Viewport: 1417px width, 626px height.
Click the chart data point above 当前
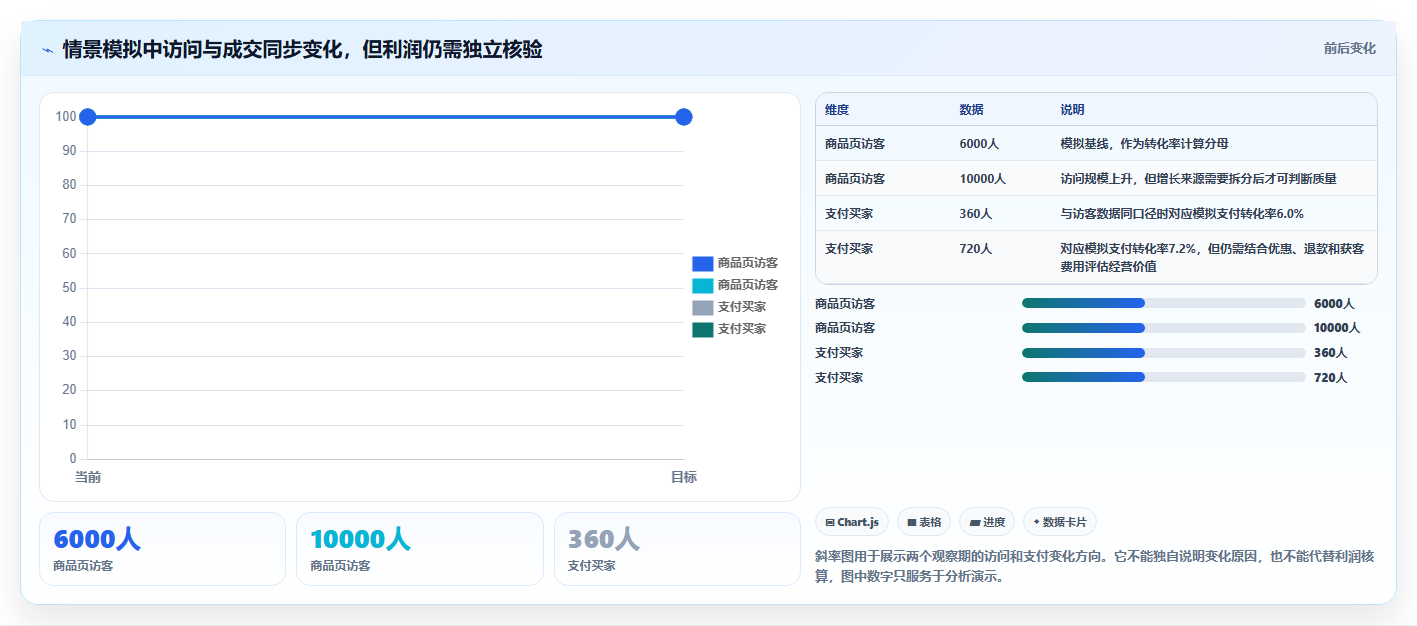coord(87,117)
